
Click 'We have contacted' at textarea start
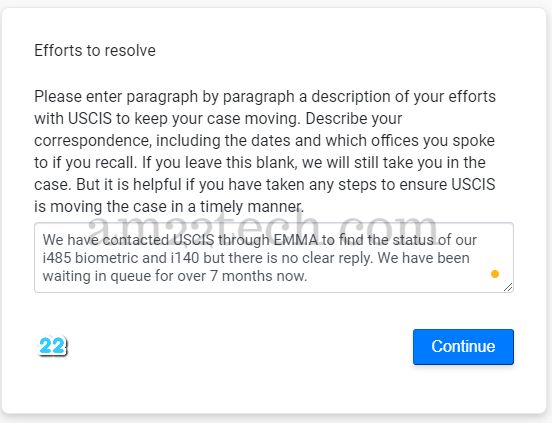click(x=106, y=240)
